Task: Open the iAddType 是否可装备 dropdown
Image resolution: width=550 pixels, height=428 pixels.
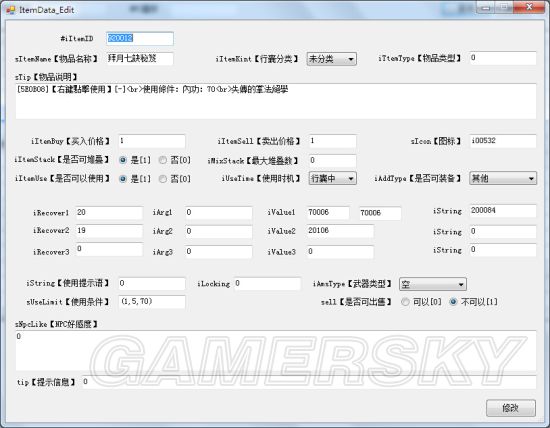Action: [503, 178]
